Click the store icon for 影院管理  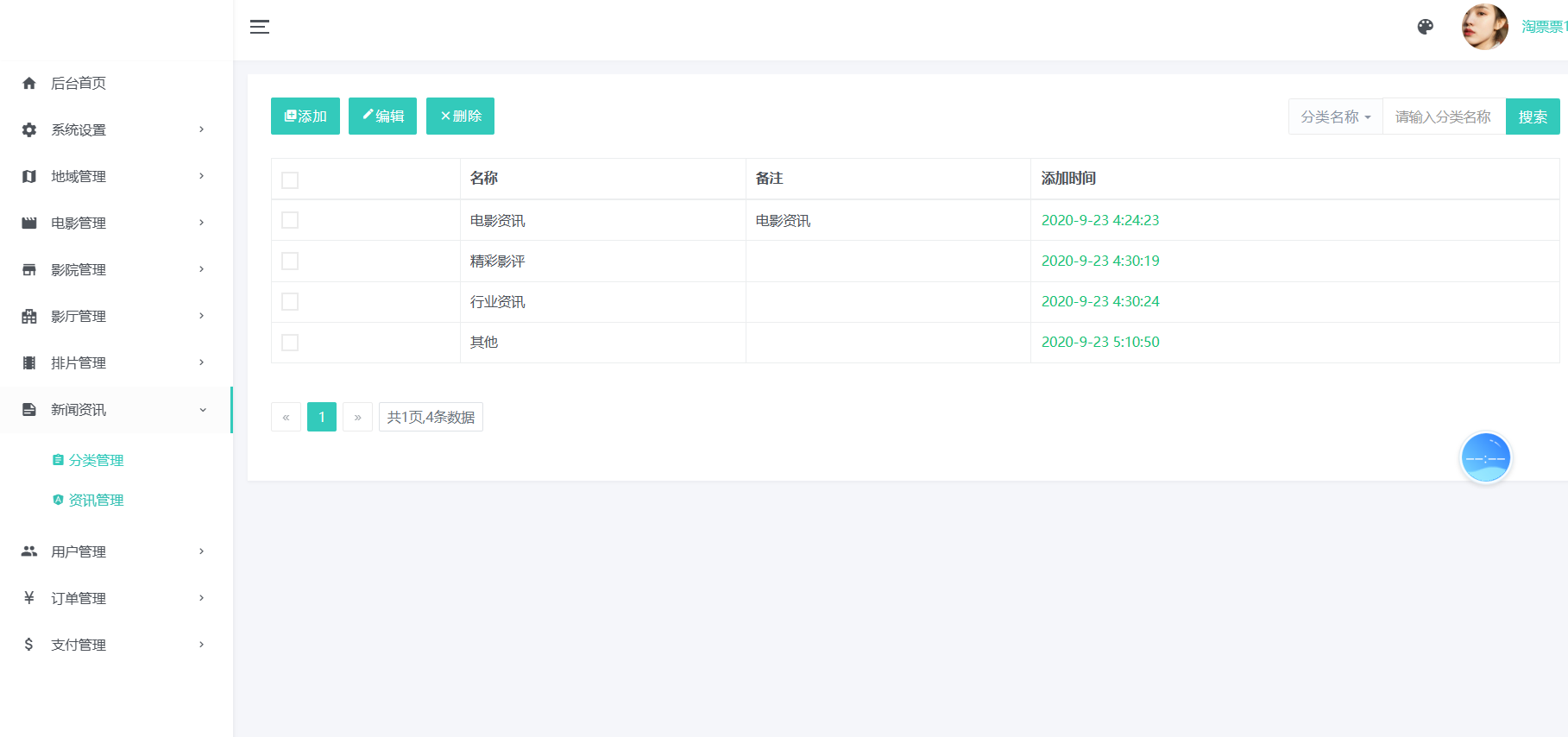click(x=29, y=269)
